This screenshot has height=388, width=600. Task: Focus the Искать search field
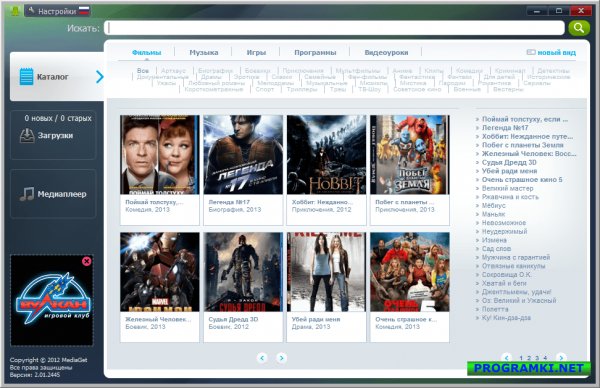tap(334, 28)
